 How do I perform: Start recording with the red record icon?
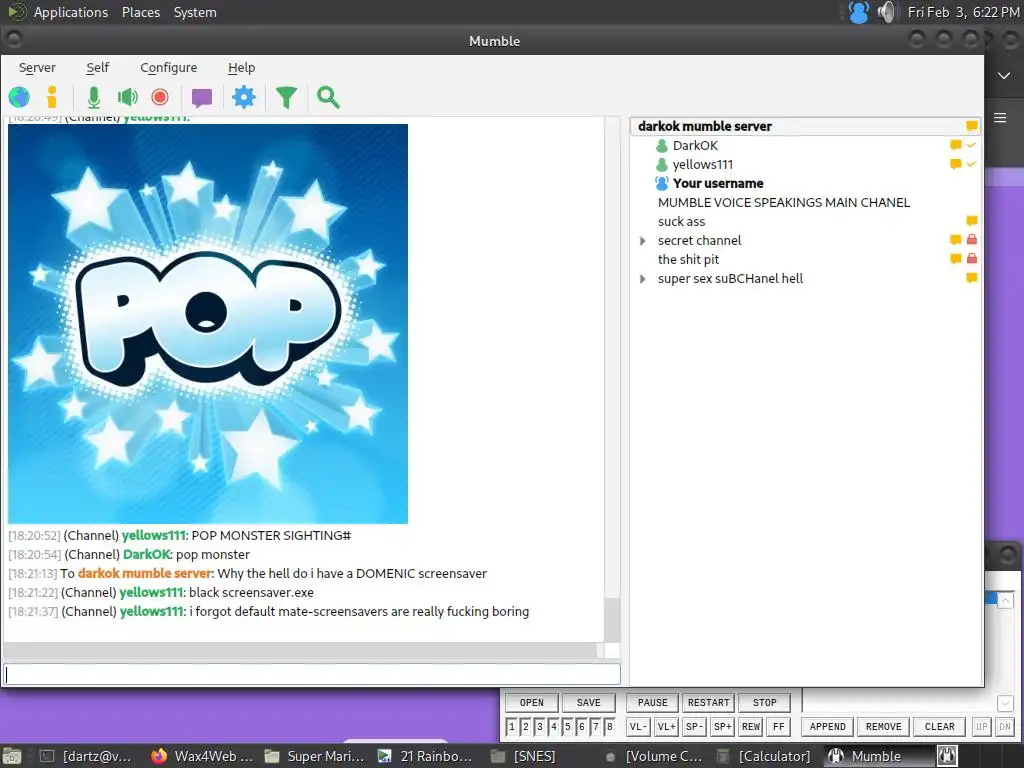160,97
